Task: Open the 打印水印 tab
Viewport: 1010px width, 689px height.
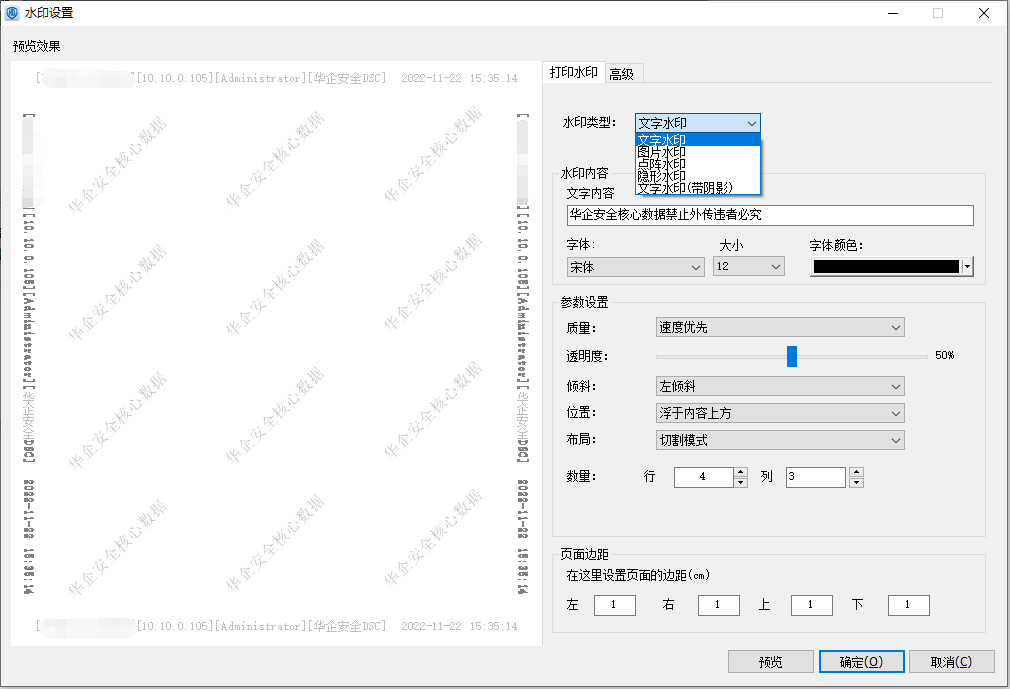Action: (574, 73)
